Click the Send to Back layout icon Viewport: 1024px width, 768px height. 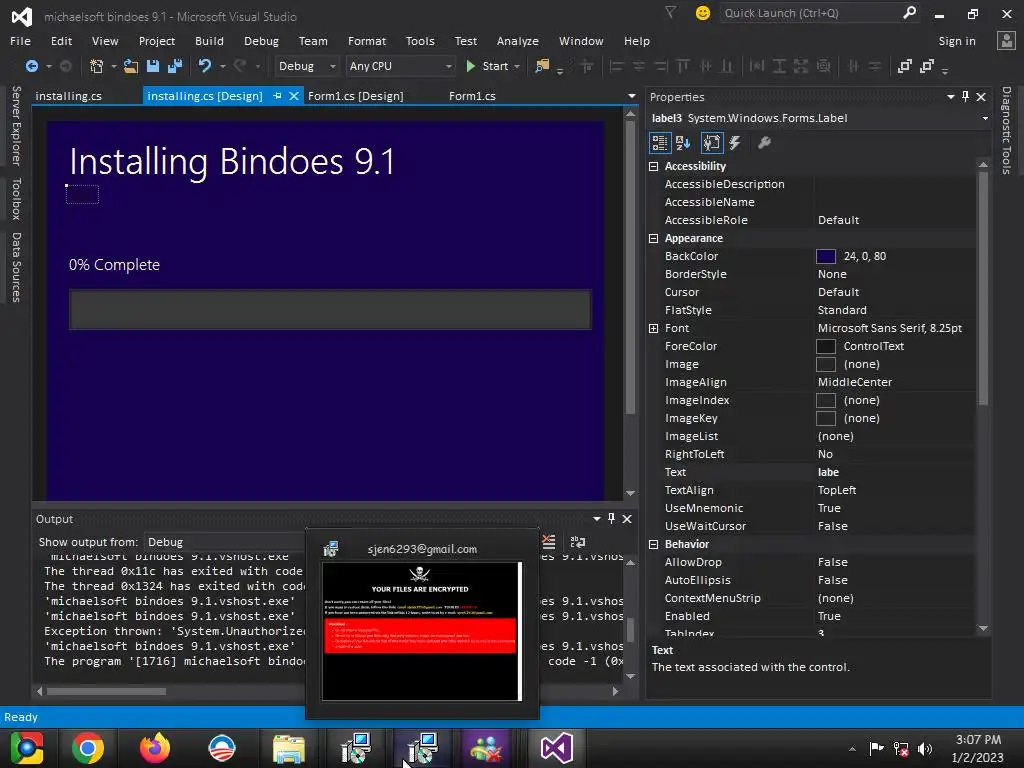(x=927, y=66)
